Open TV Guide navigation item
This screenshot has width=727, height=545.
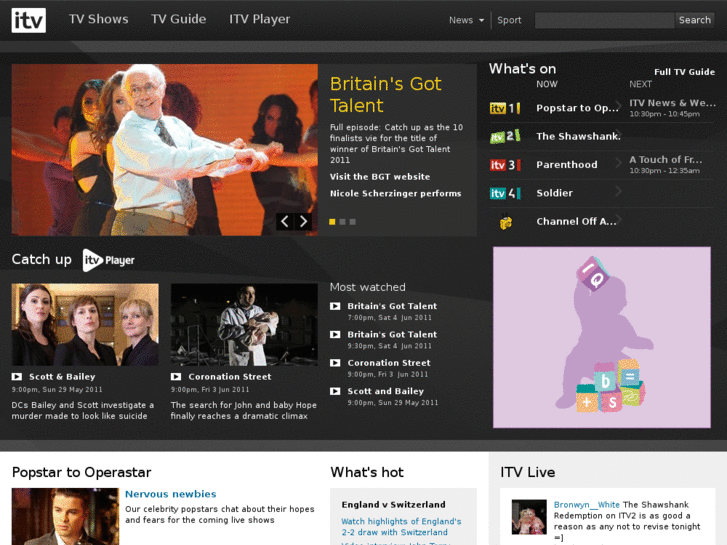tap(179, 19)
